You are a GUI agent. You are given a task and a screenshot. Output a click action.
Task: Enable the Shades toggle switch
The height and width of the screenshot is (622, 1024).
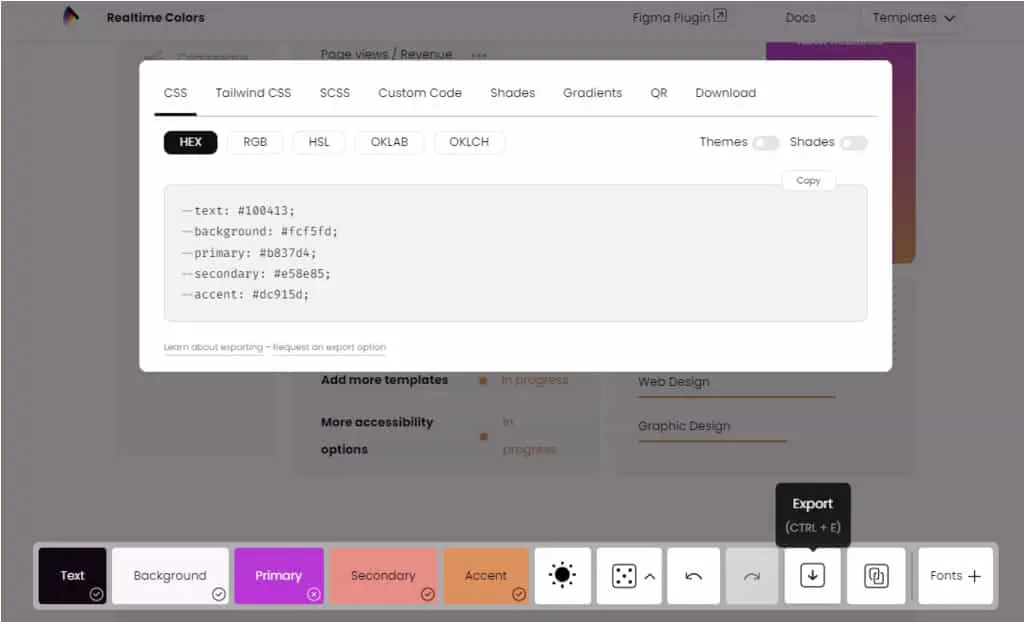pos(854,142)
